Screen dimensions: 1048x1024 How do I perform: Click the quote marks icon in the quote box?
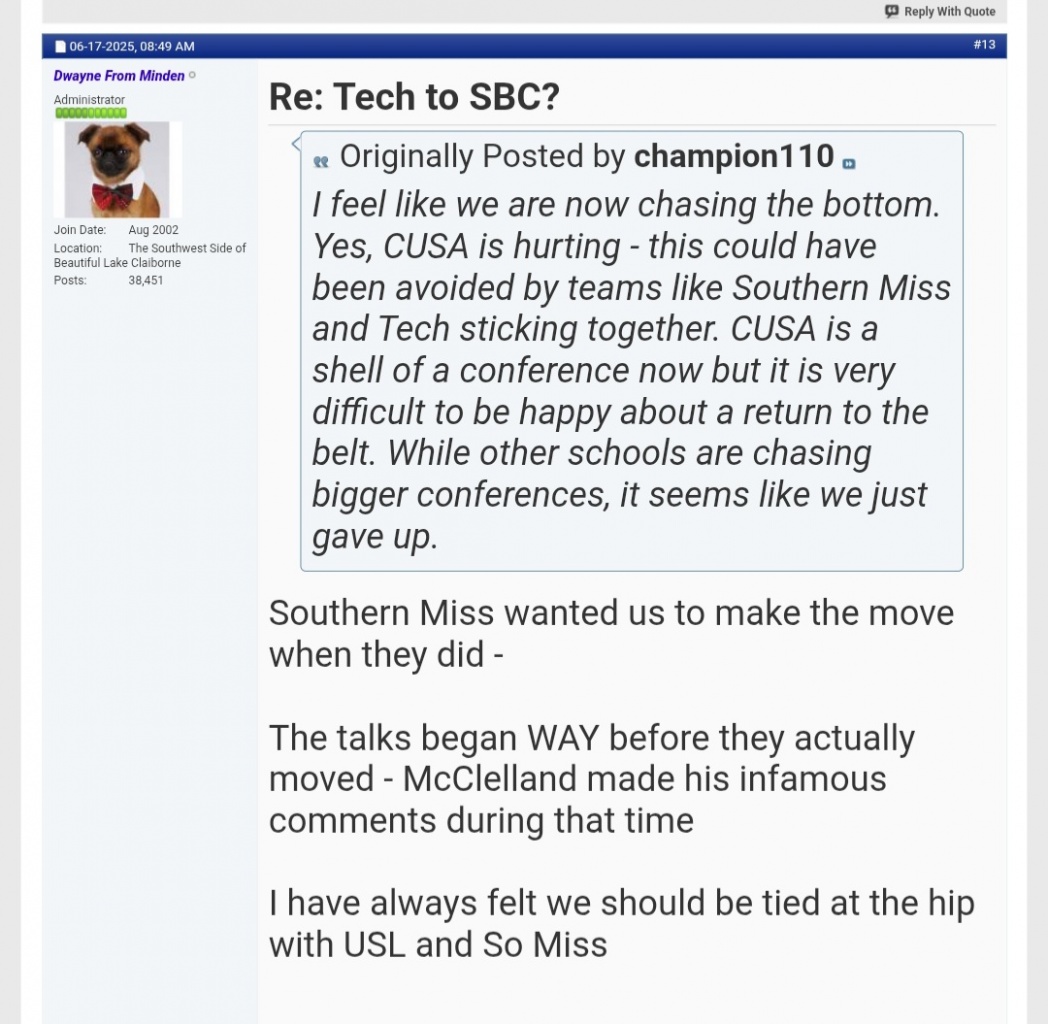321,162
